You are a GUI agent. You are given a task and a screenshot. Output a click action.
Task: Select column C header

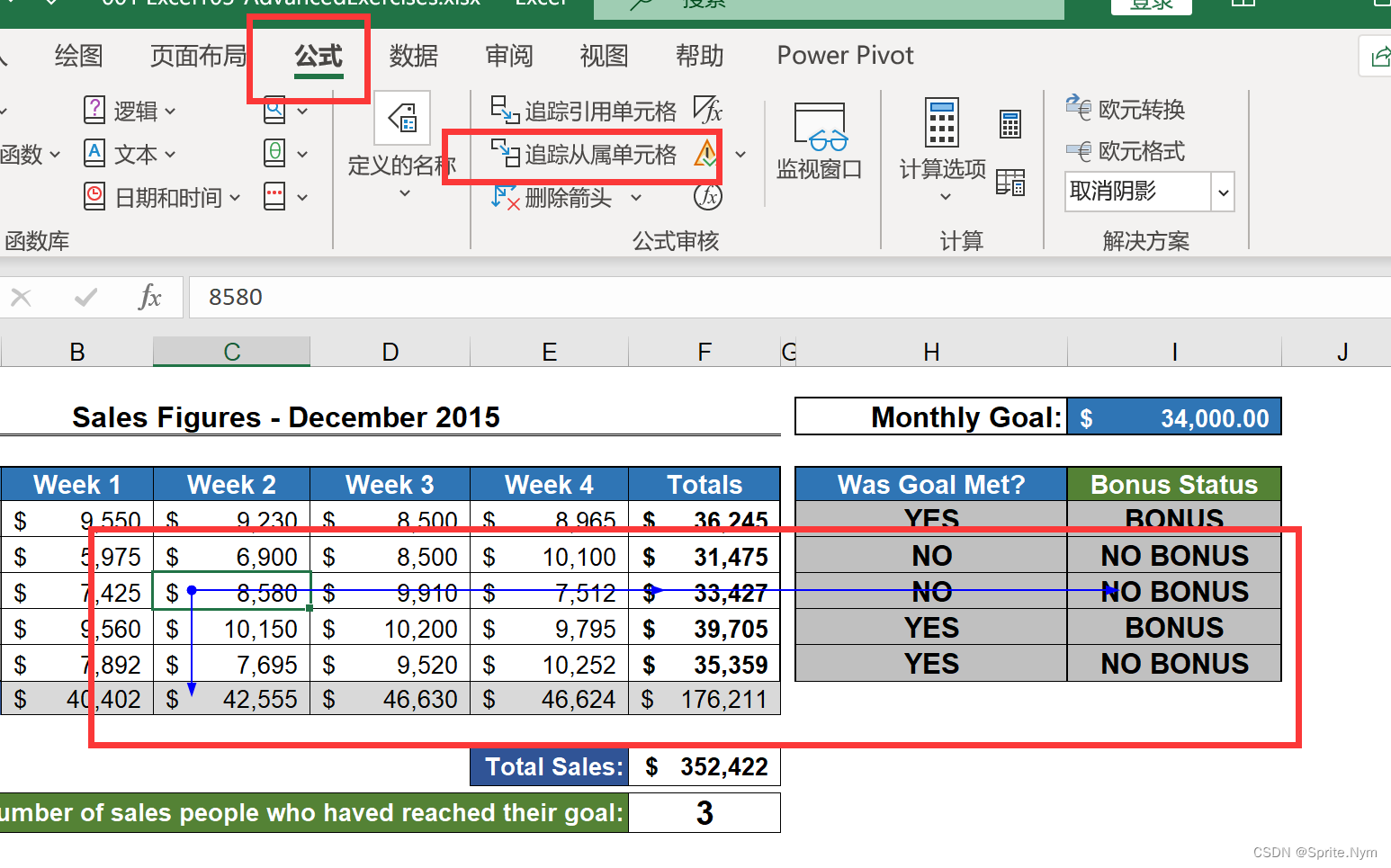tap(232, 352)
